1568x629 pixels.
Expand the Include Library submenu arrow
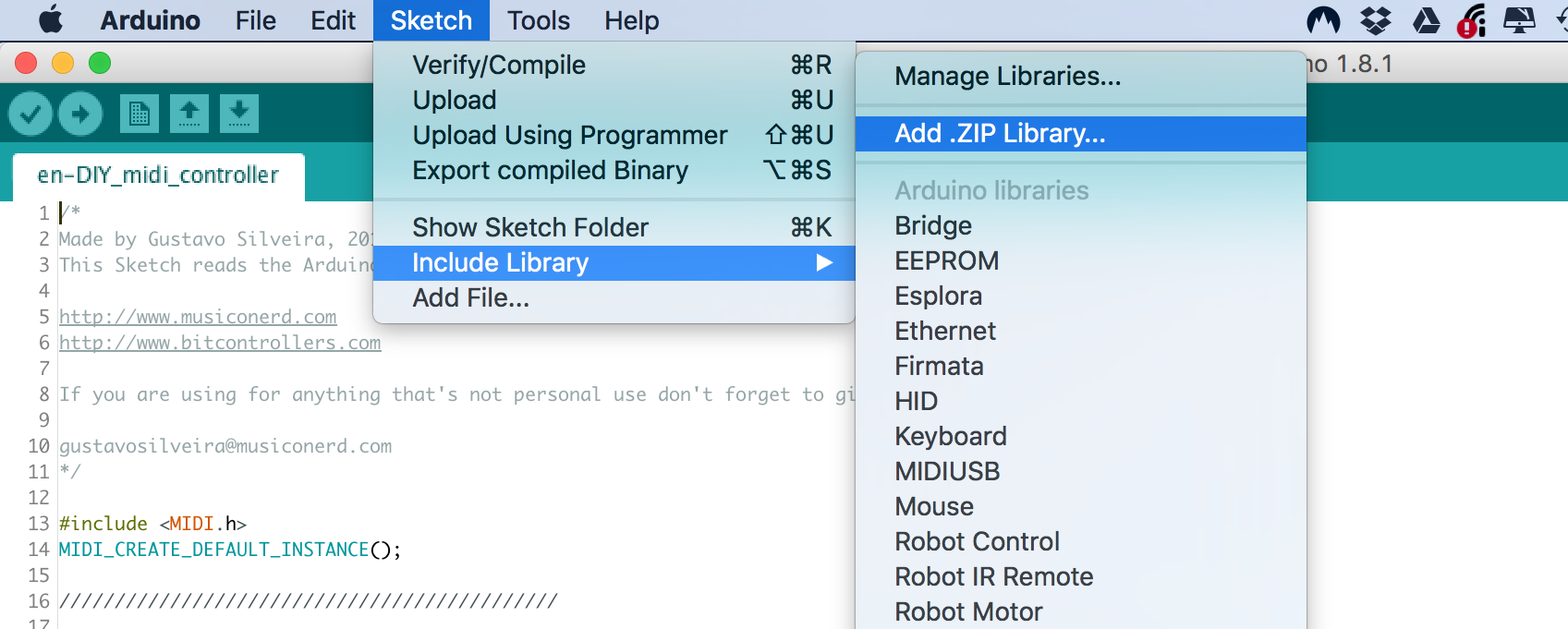pyautogui.click(x=824, y=263)
